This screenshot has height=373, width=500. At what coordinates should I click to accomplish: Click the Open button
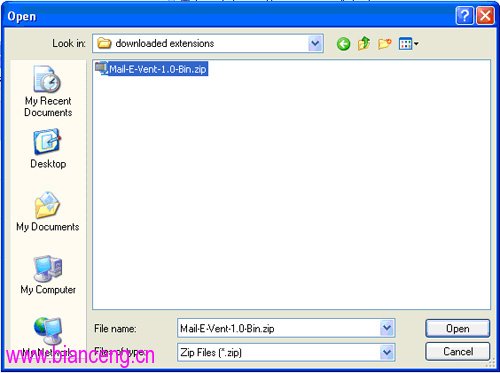[458, 329]
